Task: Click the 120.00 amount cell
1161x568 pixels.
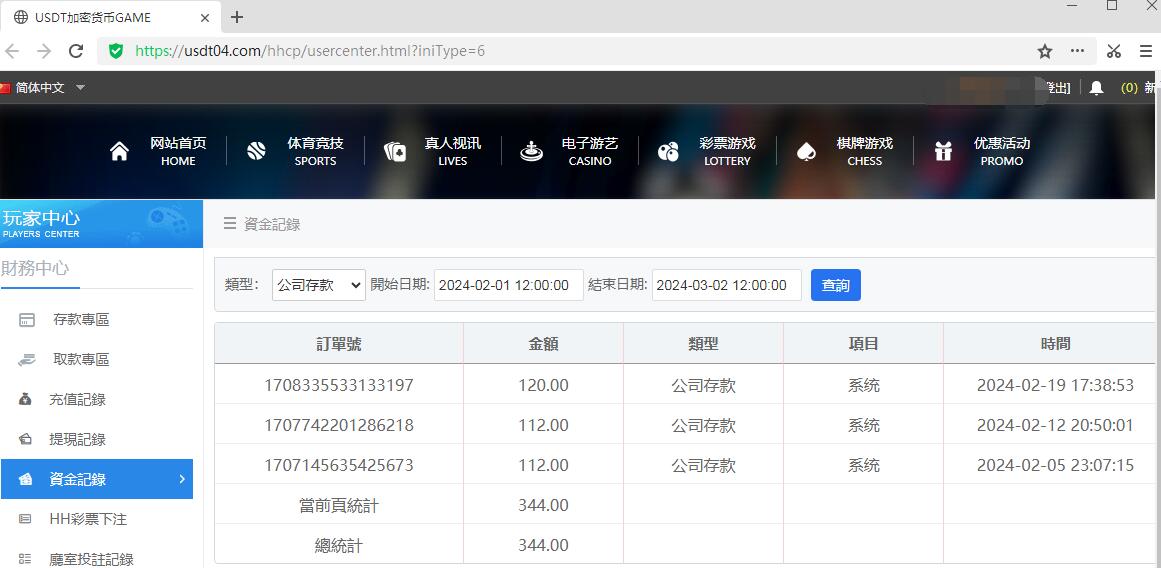Action: [x=543, y=385]
